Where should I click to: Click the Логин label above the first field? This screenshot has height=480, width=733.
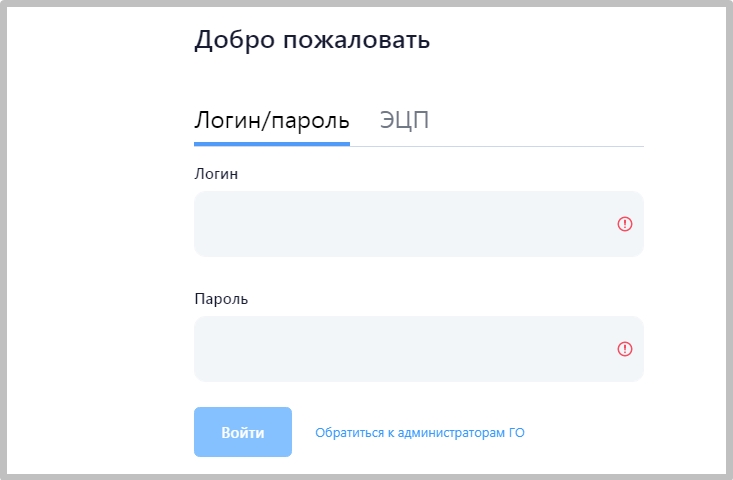pyautogui.click(x=216, y=173)
